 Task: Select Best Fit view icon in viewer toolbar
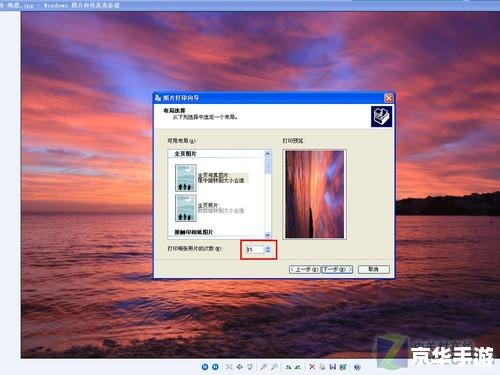229,367
